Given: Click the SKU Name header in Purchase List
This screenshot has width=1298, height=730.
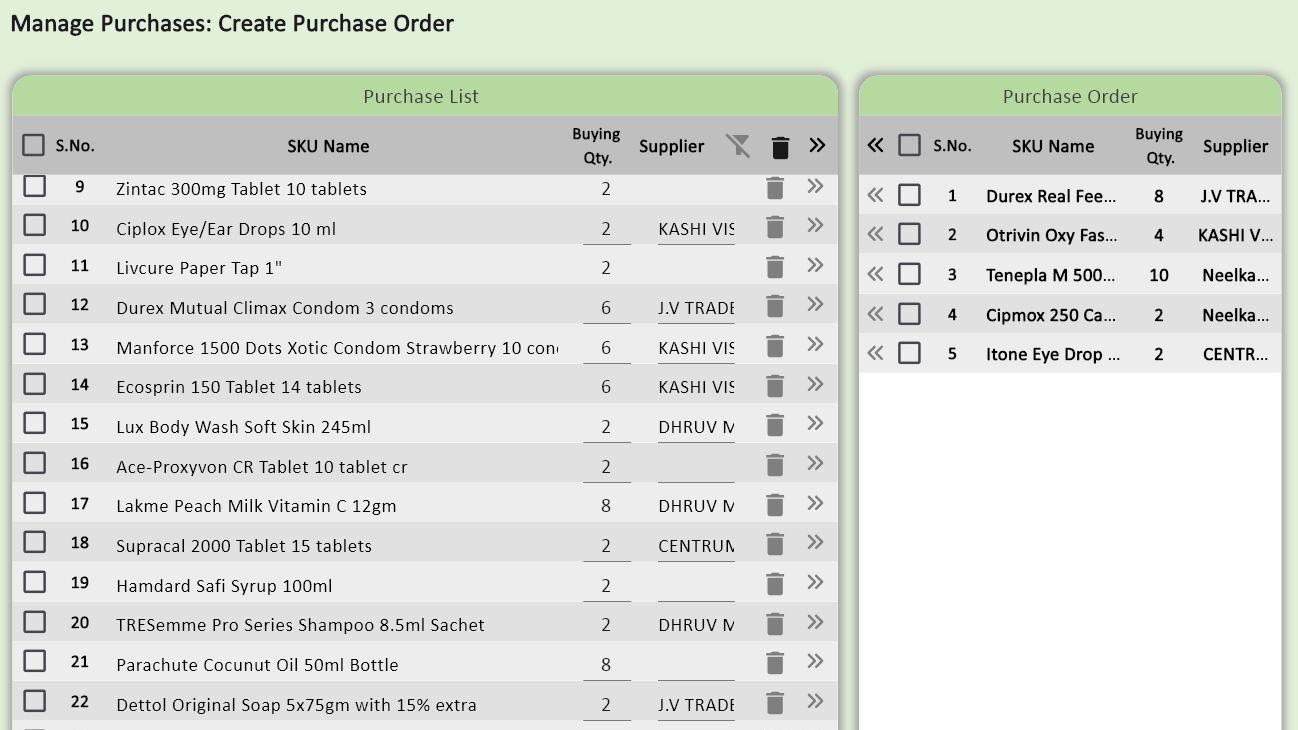Looking at the screenshot, I should coord(328,146).
